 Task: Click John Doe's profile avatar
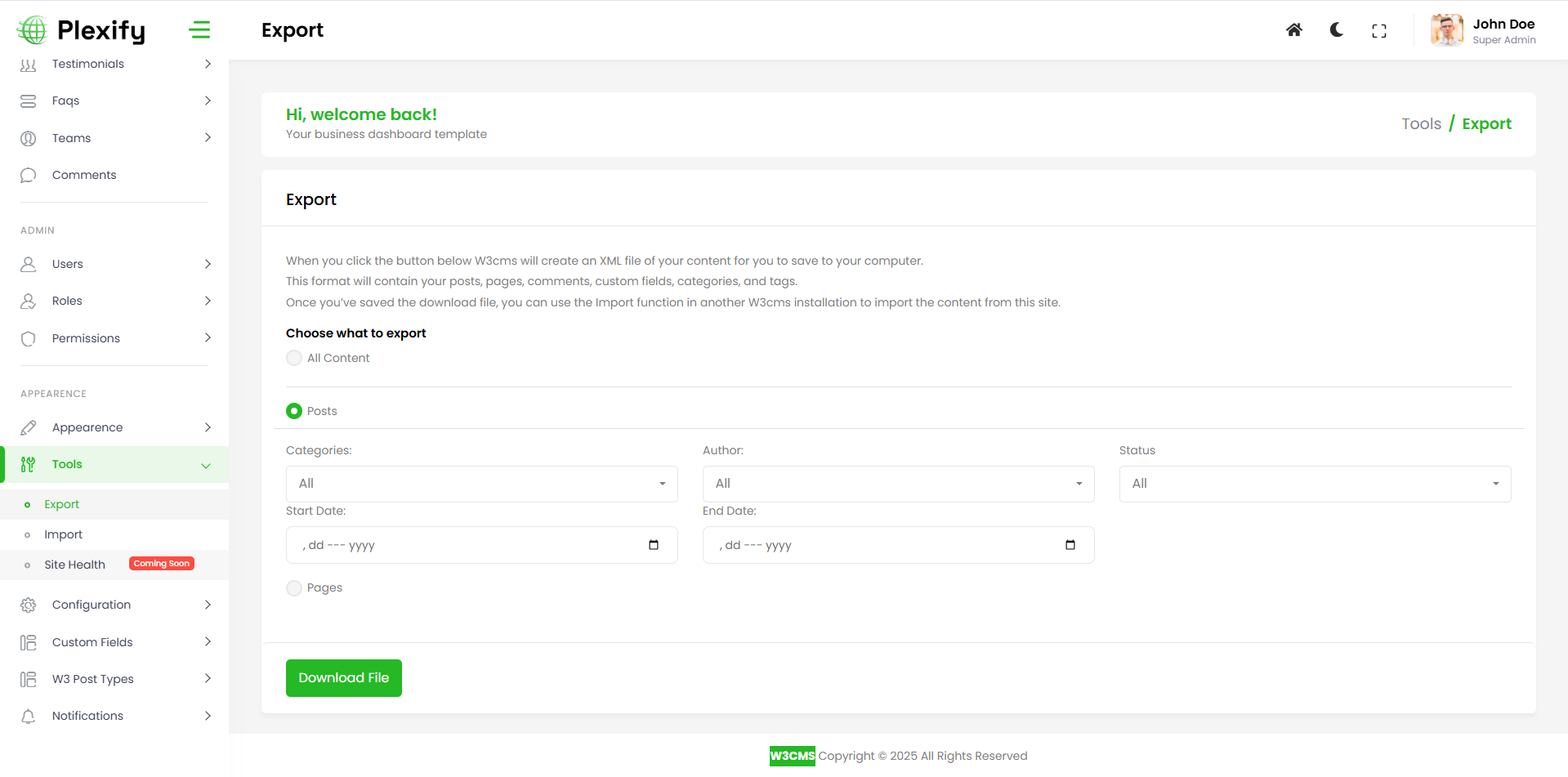click(x=1446, y=30)
